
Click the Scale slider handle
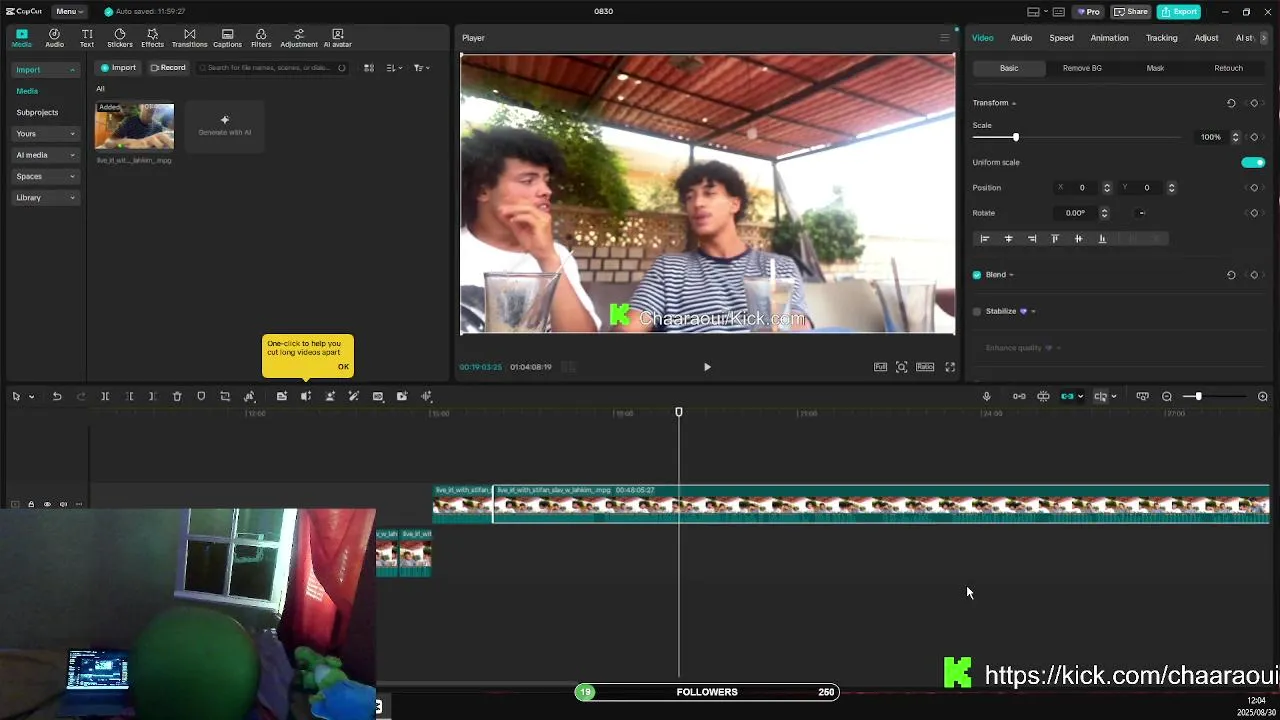click(x=1015, y=137)
